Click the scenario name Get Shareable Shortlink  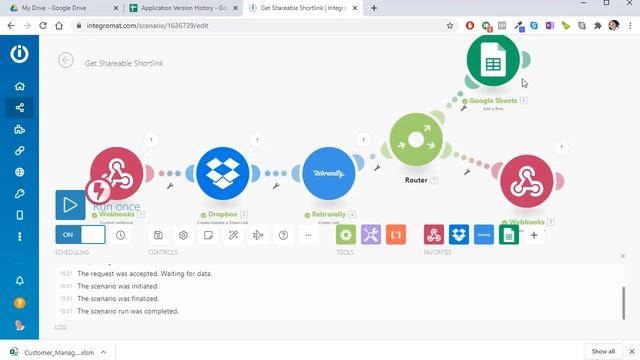tap(124, 63)
